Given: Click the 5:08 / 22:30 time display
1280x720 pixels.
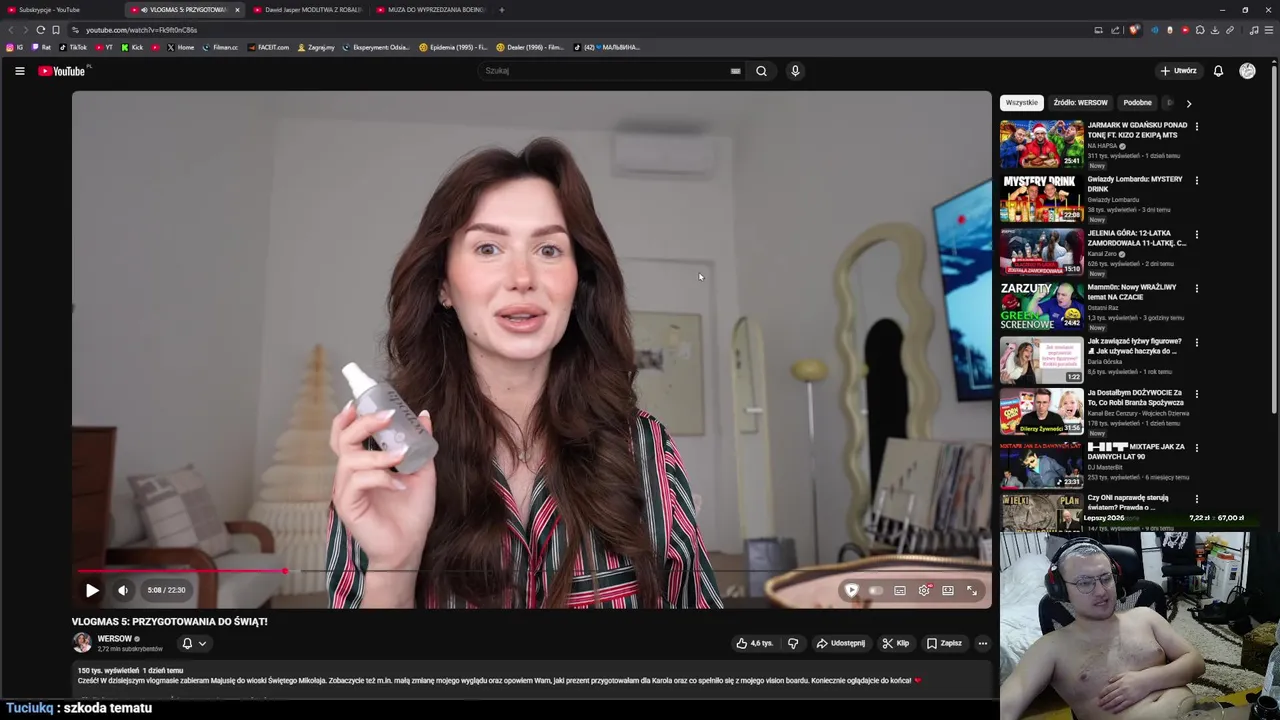Looking at the screenshot, I should click(x=166, y=590).
